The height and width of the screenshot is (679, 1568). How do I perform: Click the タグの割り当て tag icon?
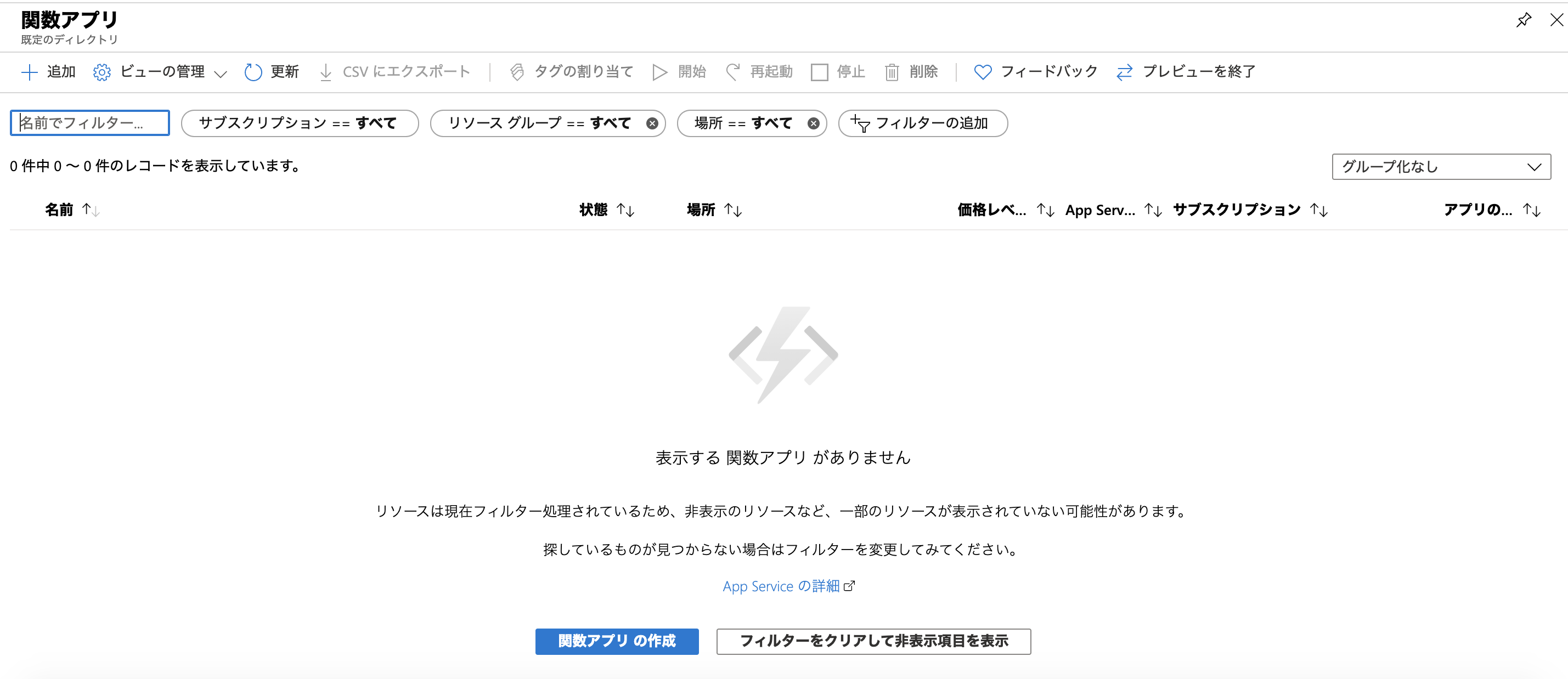point(517,72)
